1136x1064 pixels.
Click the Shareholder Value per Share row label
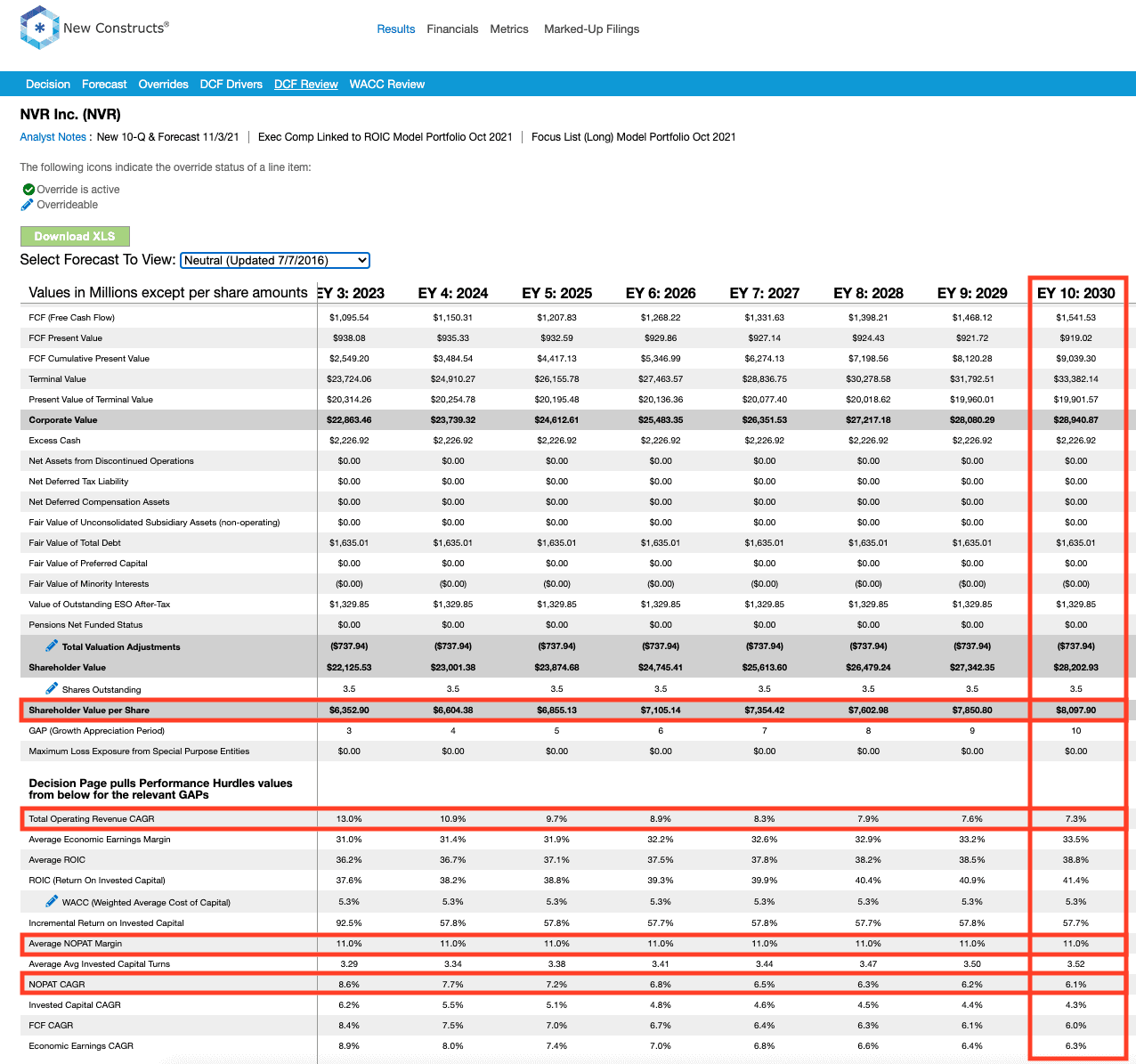89,711
